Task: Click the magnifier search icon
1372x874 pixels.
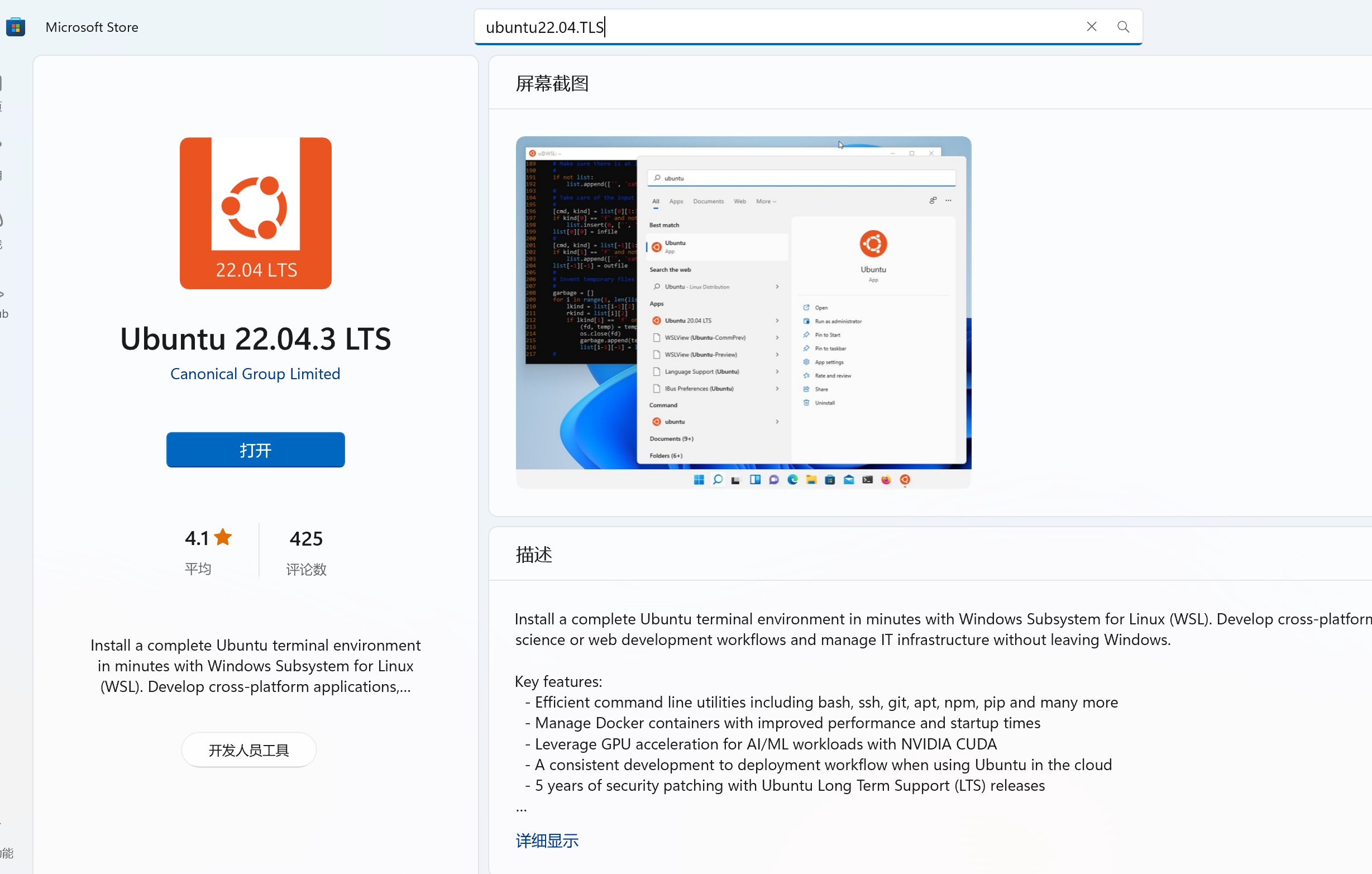Action: pos(1123,27)
